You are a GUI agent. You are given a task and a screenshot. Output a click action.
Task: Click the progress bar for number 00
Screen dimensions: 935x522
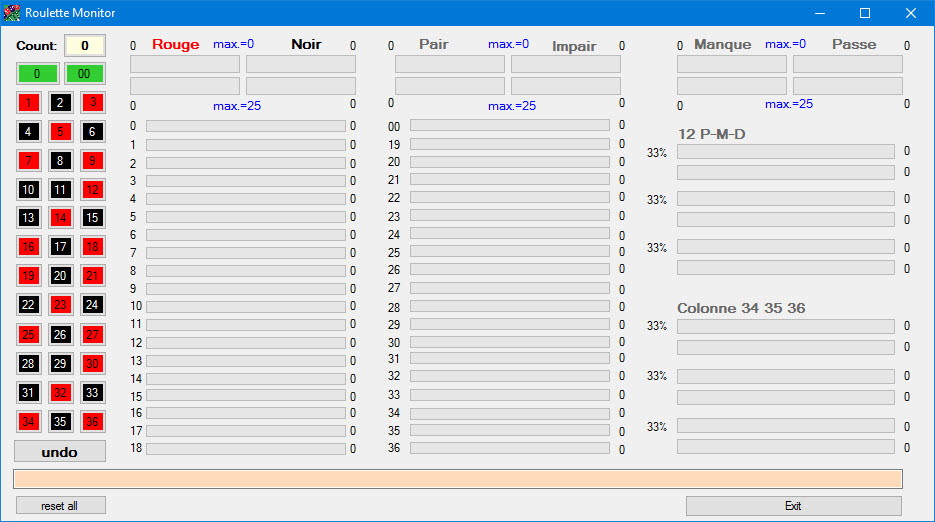(510, 125)
